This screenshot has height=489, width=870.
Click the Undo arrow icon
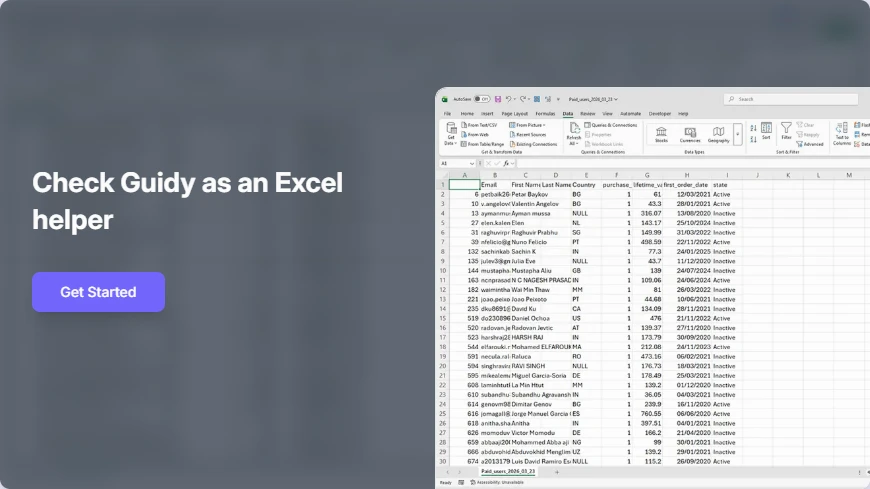coord(508,99)
